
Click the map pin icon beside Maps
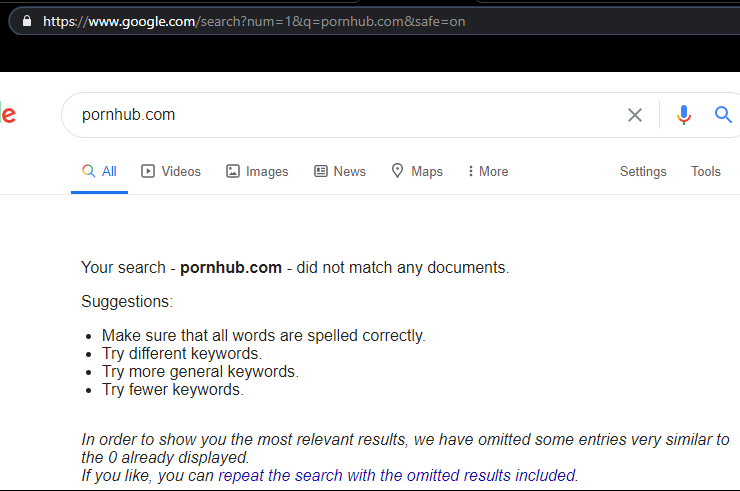(x=397, y=170)
